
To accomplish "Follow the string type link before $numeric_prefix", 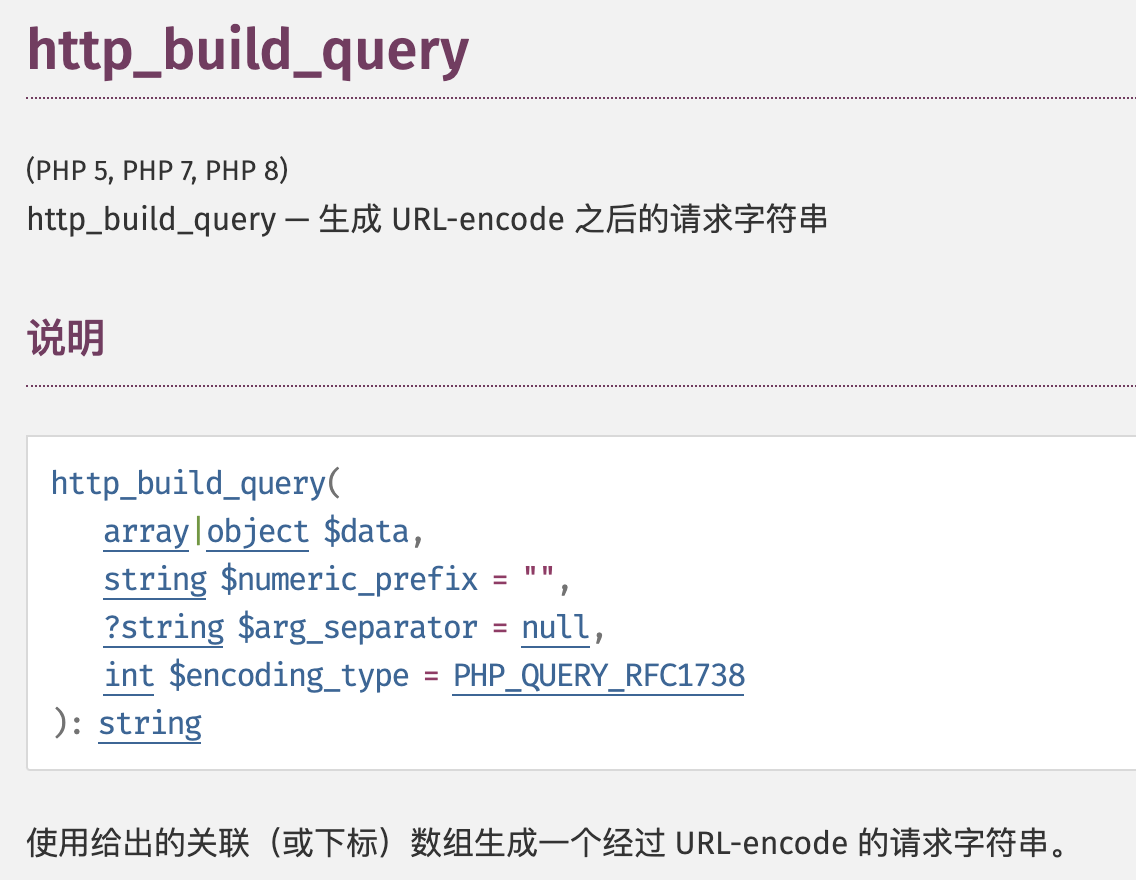I will (155, 580).
